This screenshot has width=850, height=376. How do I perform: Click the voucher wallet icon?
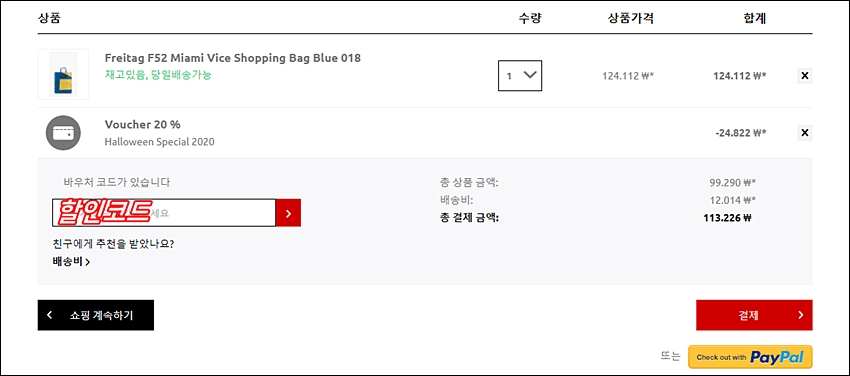coord(63,133)
